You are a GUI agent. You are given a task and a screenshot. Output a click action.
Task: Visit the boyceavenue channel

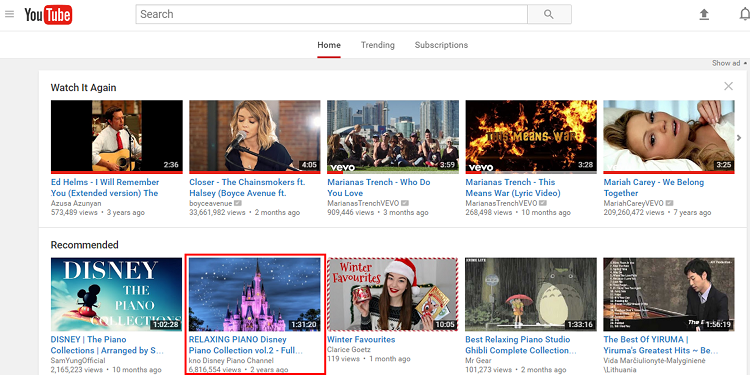(x=210, y=203)
